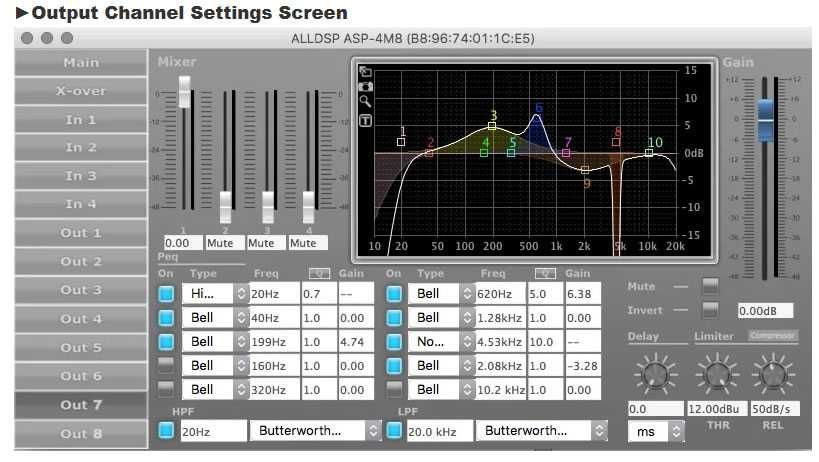Click right Q column toggle button
Image resolution: width=819 pixels, height=462 pixels.
pyautogui.click(x=545, y=274)
